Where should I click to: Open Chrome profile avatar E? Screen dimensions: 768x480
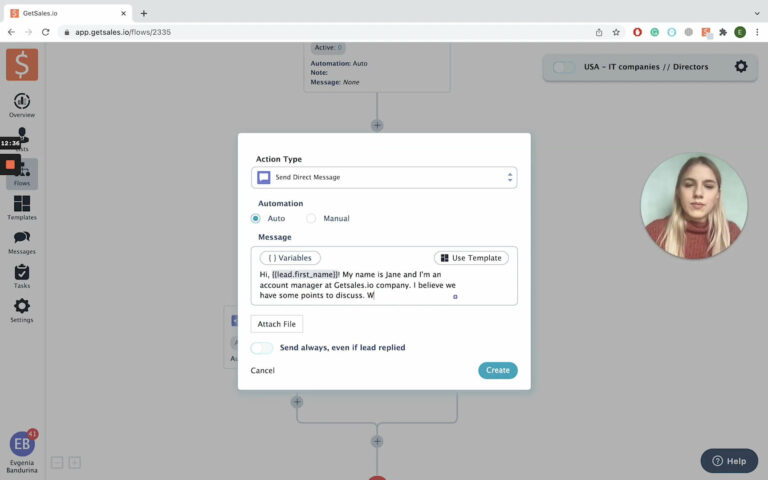pyautogui.click(x=740, y=32)
